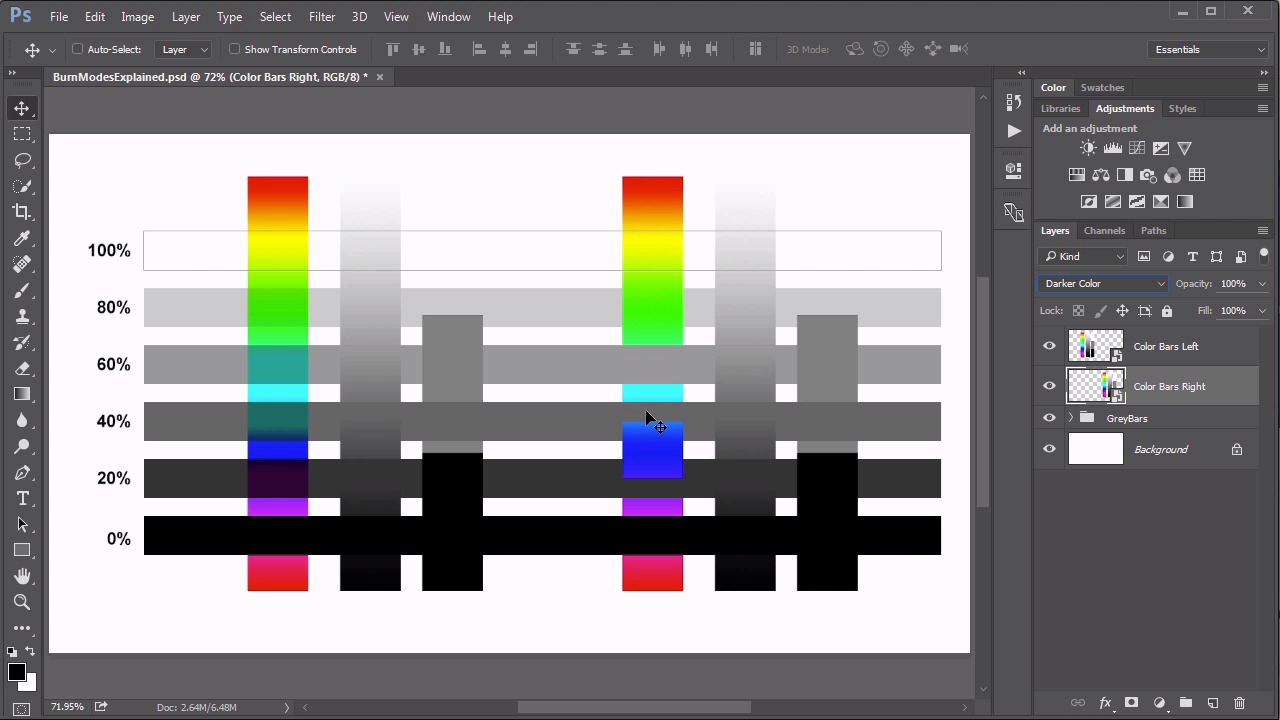
Task: Open the Select menu
Action: click(x=275, y=17)
